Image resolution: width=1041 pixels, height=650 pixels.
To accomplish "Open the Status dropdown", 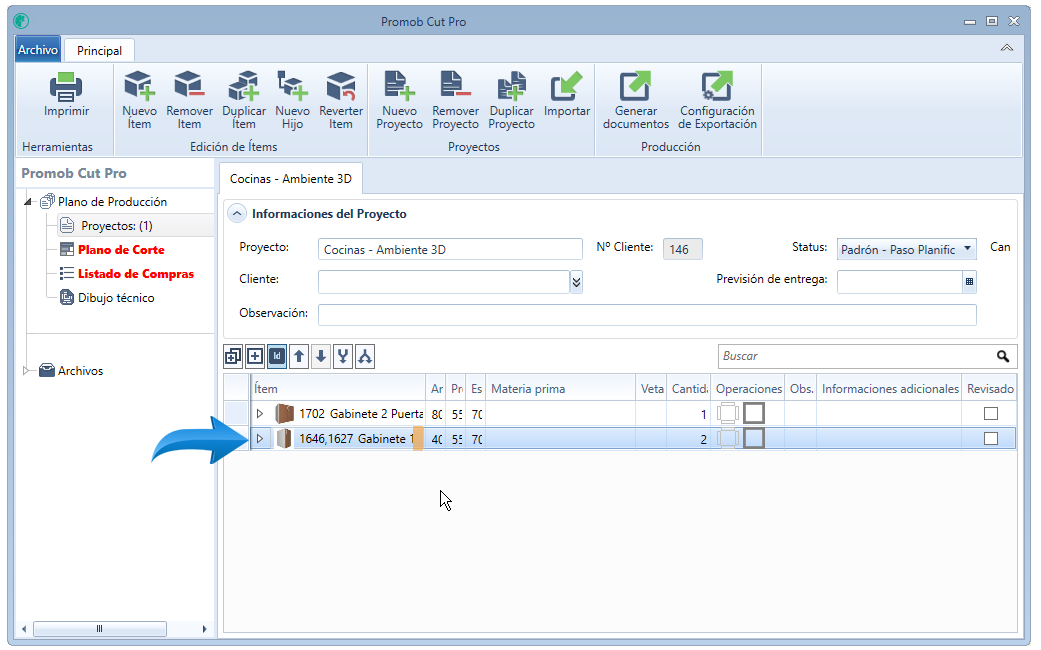I will click(967, 249).
